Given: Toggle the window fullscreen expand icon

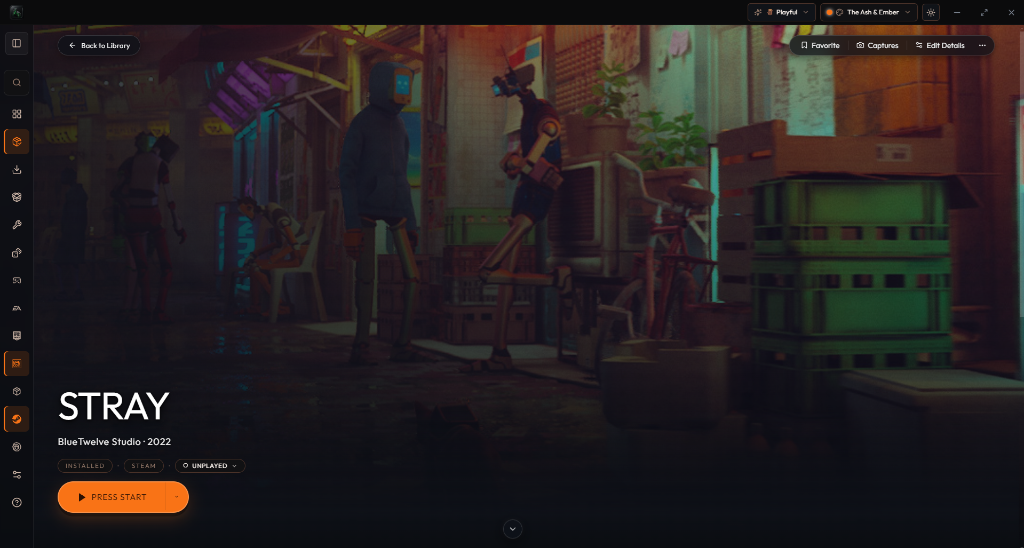Looking at the screenshot, I should pos(984,12).
